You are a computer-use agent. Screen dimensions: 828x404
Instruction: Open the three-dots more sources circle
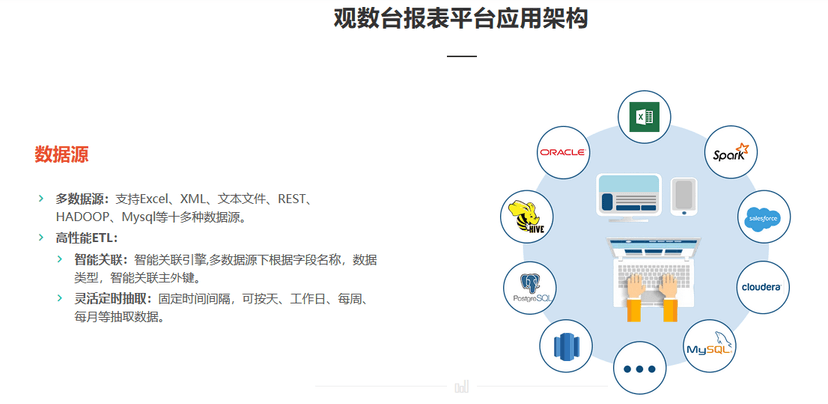tap(639, 368)
